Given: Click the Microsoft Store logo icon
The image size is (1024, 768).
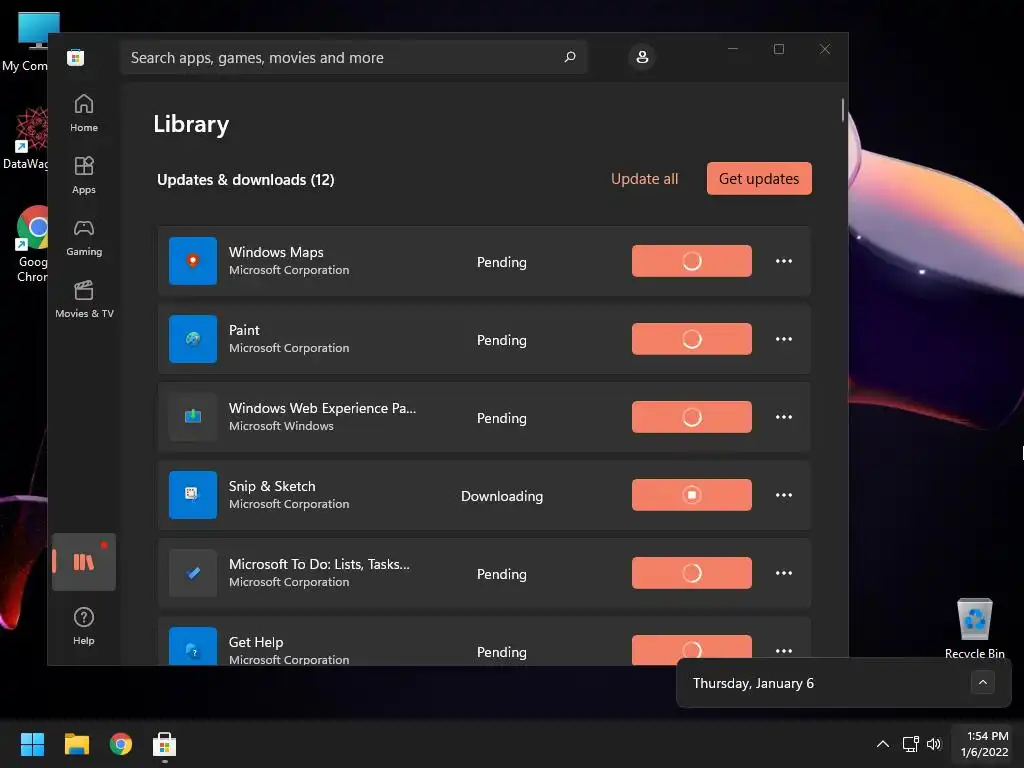Looking at the screenshot, I should point(75,57).
